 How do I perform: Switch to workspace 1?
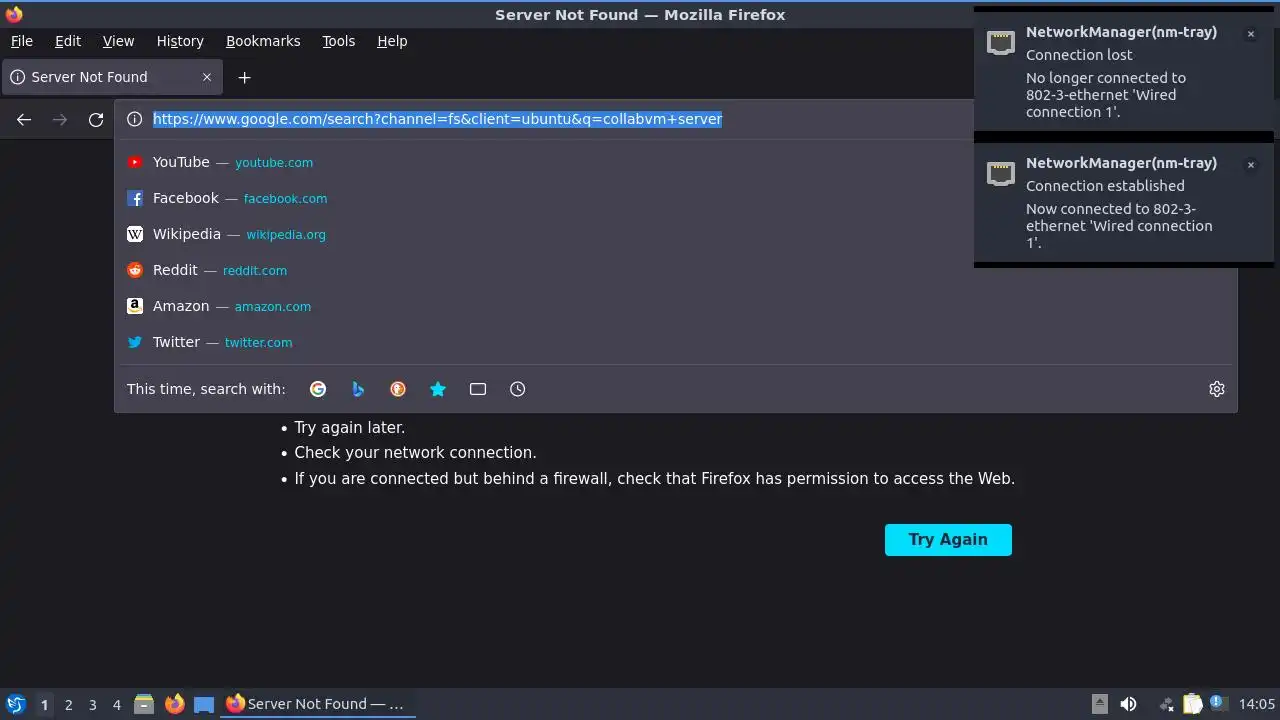pos(44,705)
